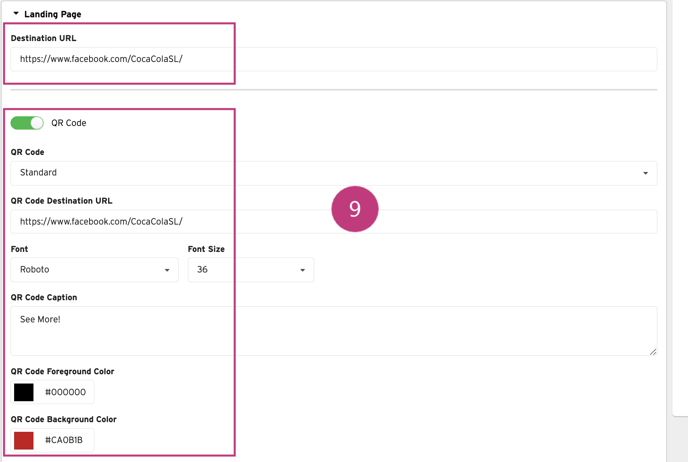Screen dimensions: 688x462
Task: Open the black foreground color swatch
Action: pos(24,392)
